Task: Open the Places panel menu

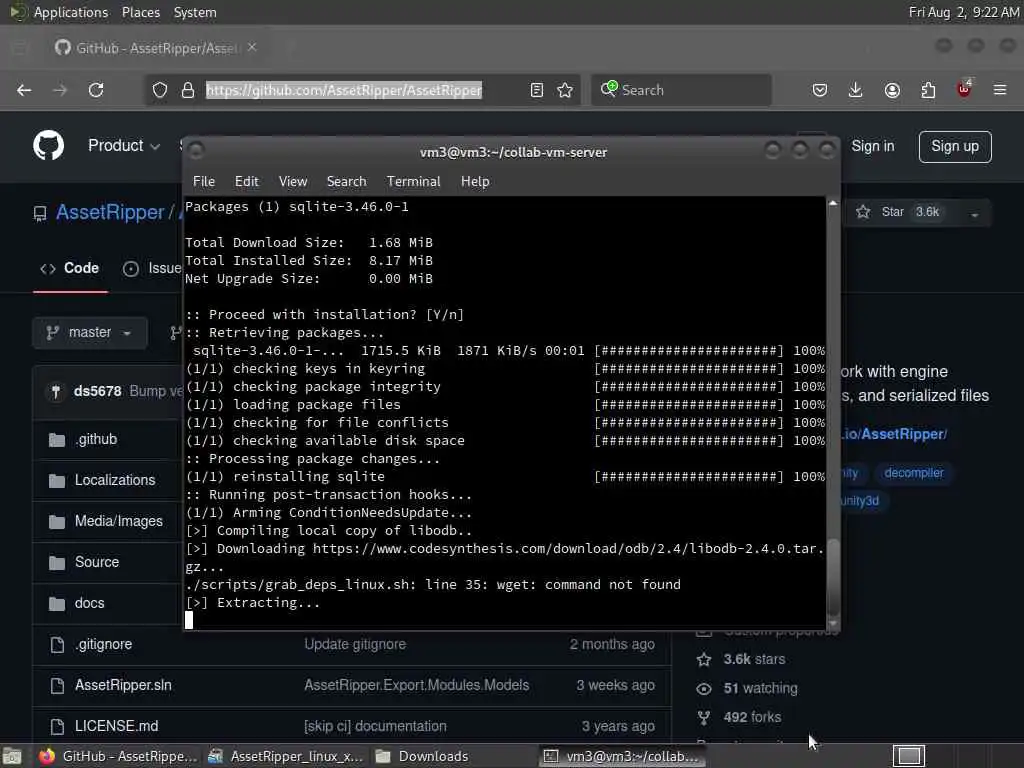Action: click(x=141, y=12)
